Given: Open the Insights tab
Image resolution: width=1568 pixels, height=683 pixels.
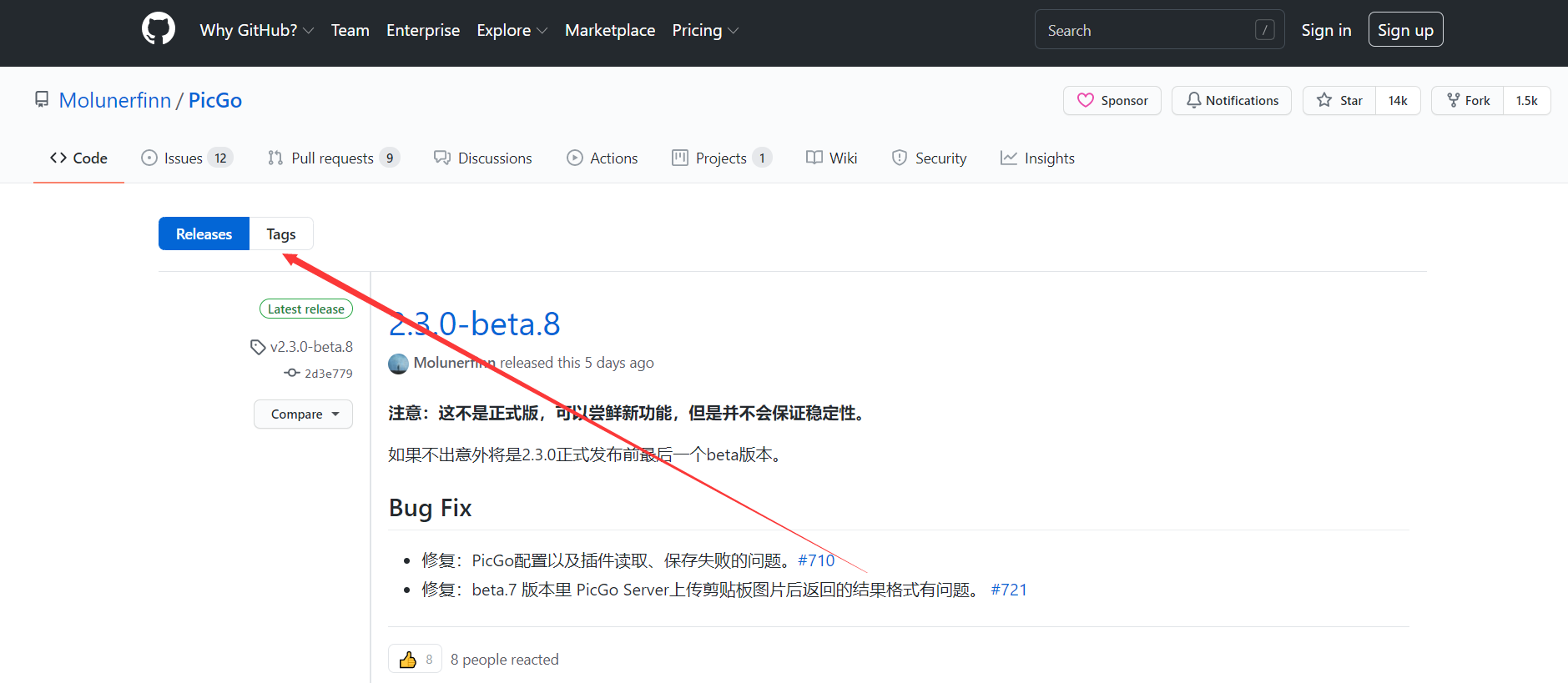Looking at the screenshot, I should 1037,158.
